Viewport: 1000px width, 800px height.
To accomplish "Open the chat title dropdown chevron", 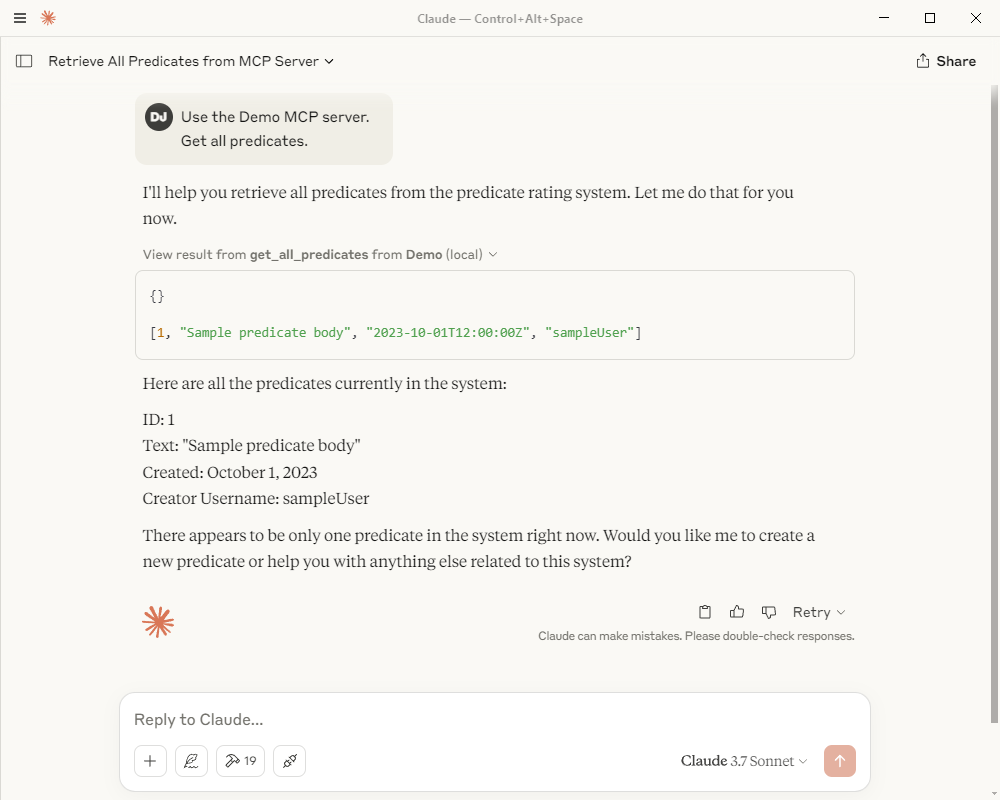I will 329,61.
